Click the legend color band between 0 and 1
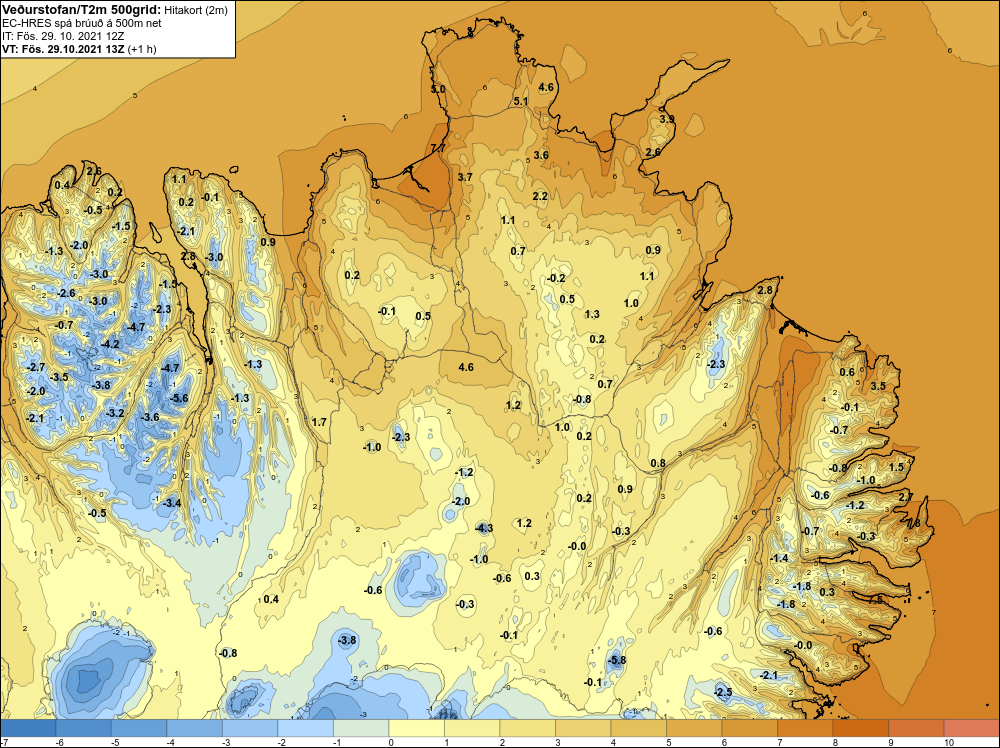This screenshot has height=748, width=1000. point(416,728)
